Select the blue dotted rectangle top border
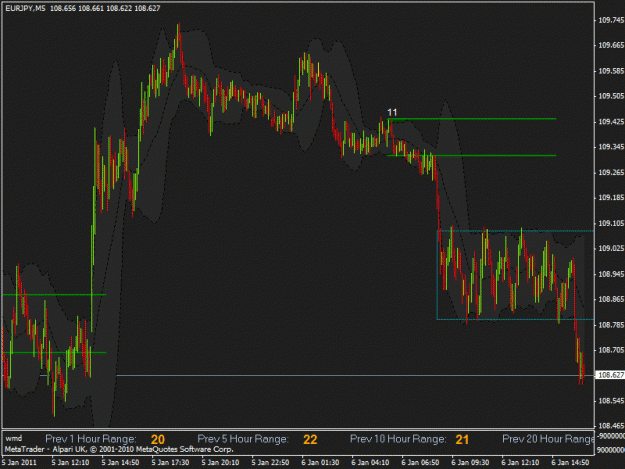The height and width of the screenshot is (469, 625). click(515, 231)
